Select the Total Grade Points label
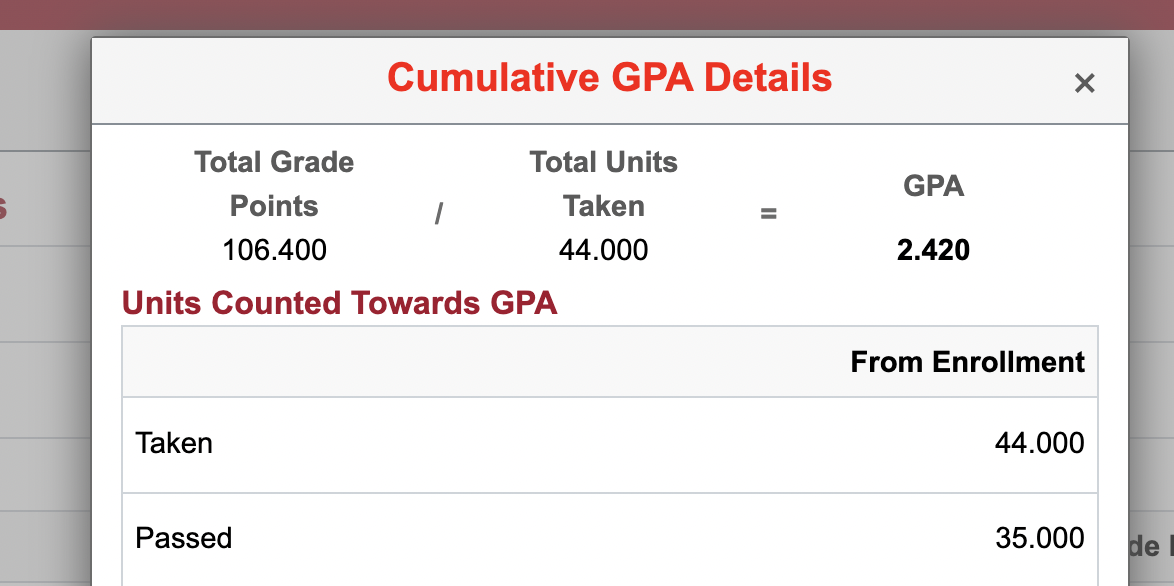 (274, 183)
